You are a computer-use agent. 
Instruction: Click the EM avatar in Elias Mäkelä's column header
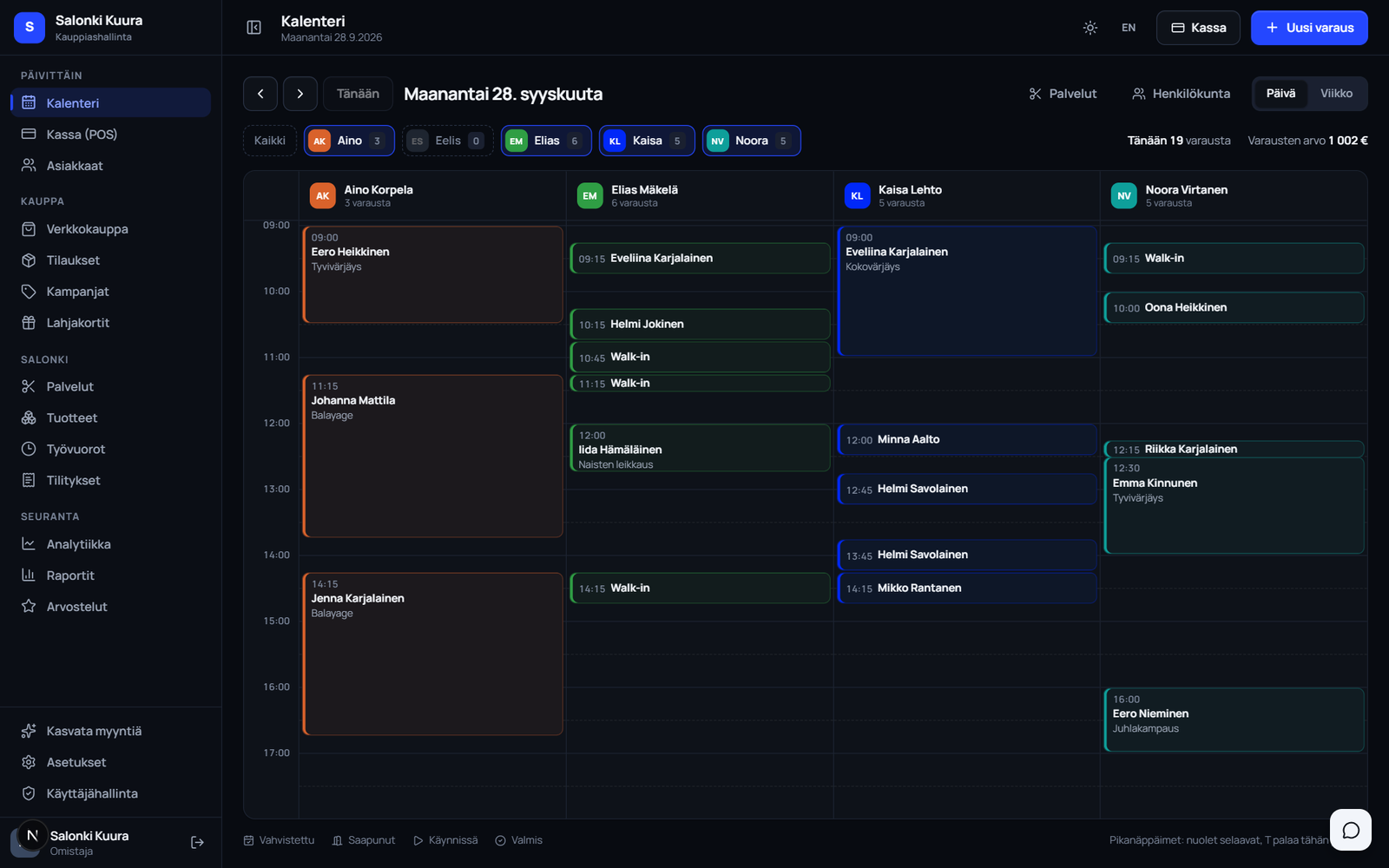(x=590, y=196)
